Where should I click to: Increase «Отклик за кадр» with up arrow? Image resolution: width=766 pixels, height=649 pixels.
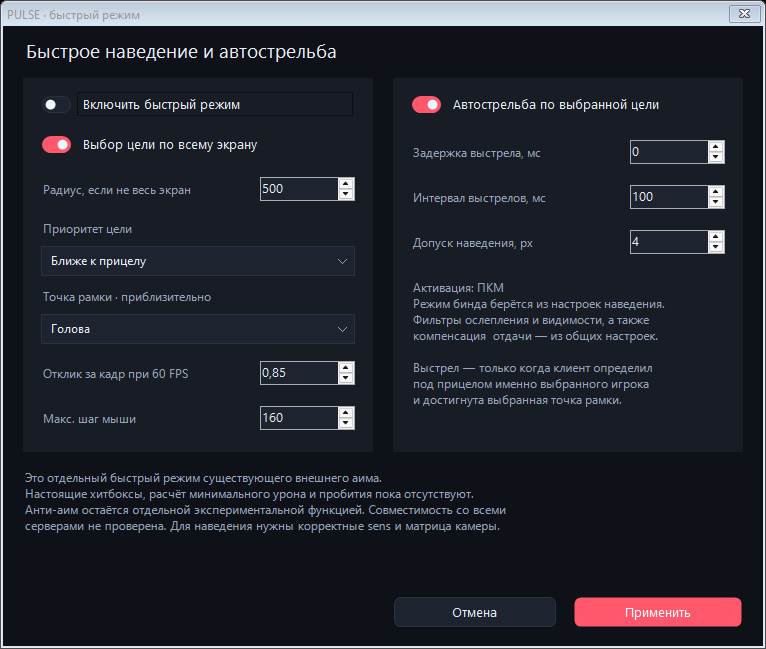pyautogui.click(x=346, y=368)
